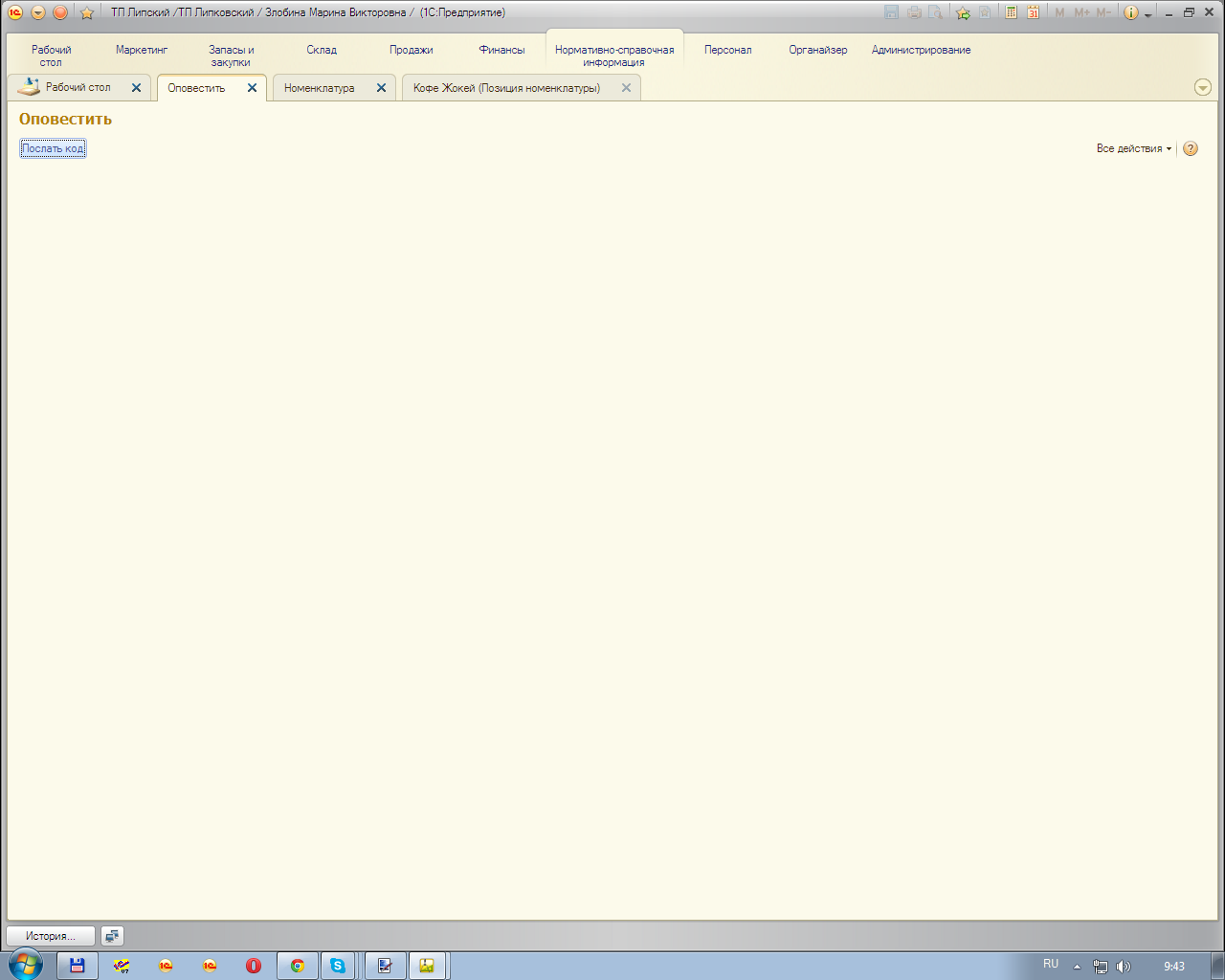1225x980 pixels.
Task: Click the yellow Info icon
Action: click(x=1131, y=12)
